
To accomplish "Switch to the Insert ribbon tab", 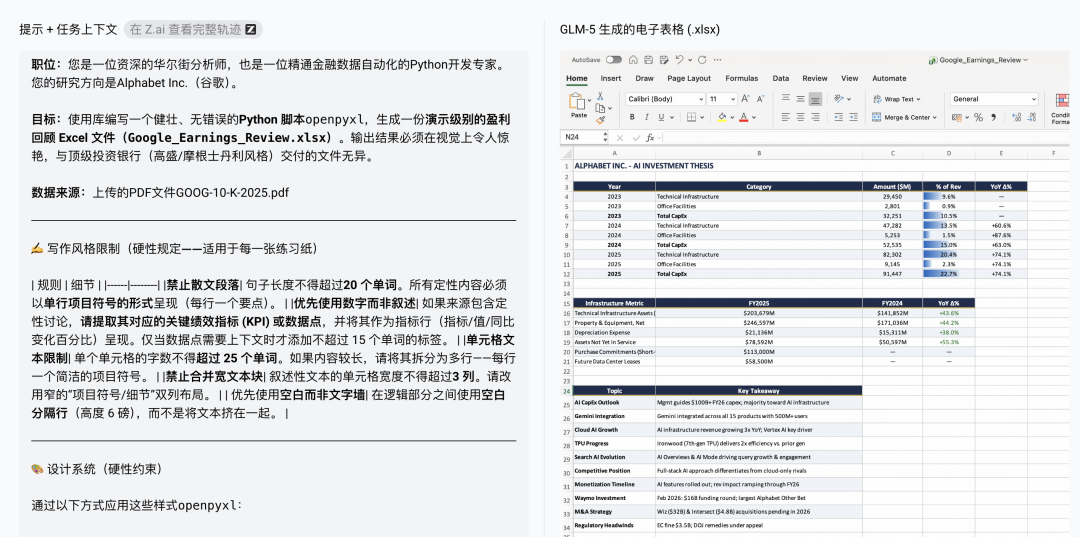I will coord(610,78).
